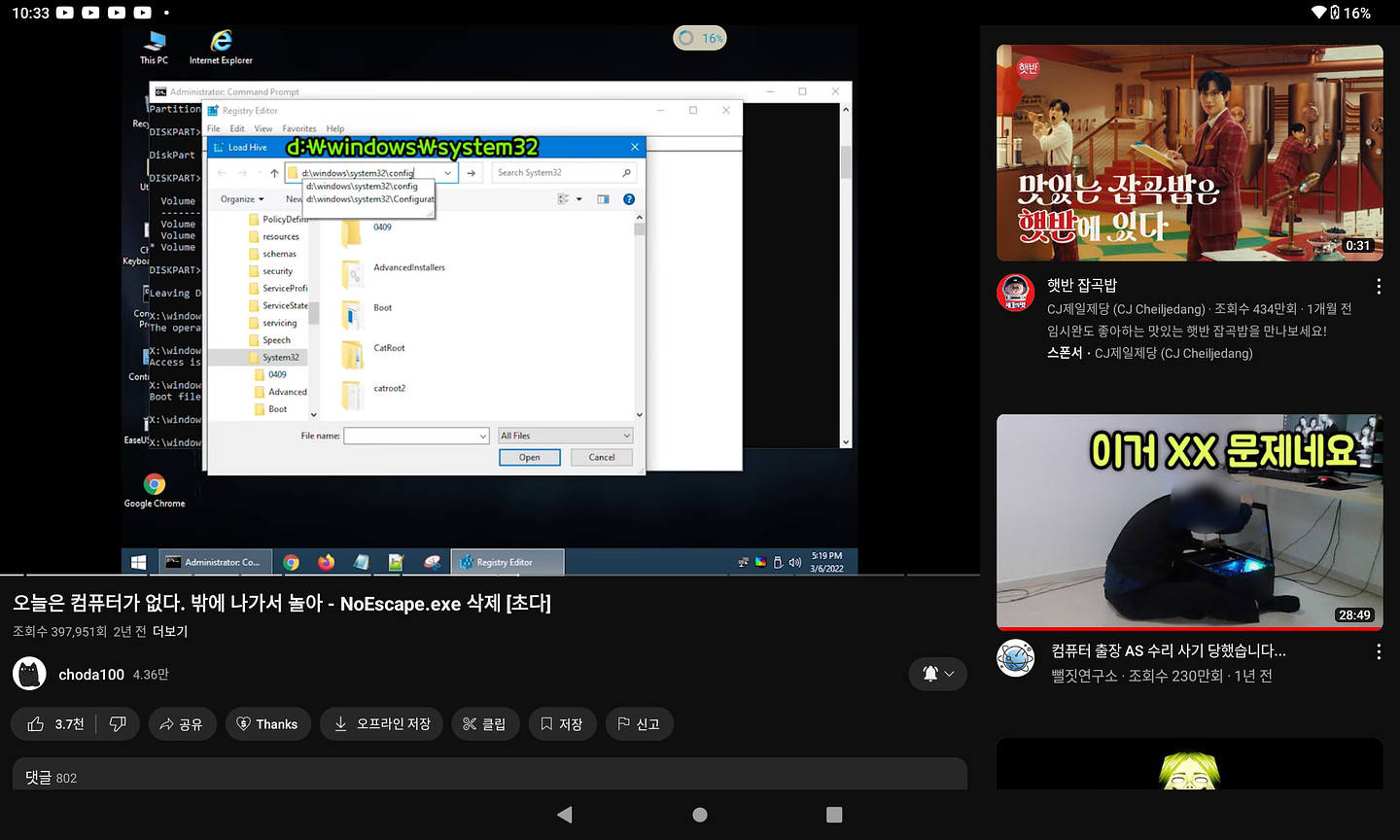Screen dimensions: 1400x840
Task: Expand the 댓글 802 comments section
Action: [489, 777]
